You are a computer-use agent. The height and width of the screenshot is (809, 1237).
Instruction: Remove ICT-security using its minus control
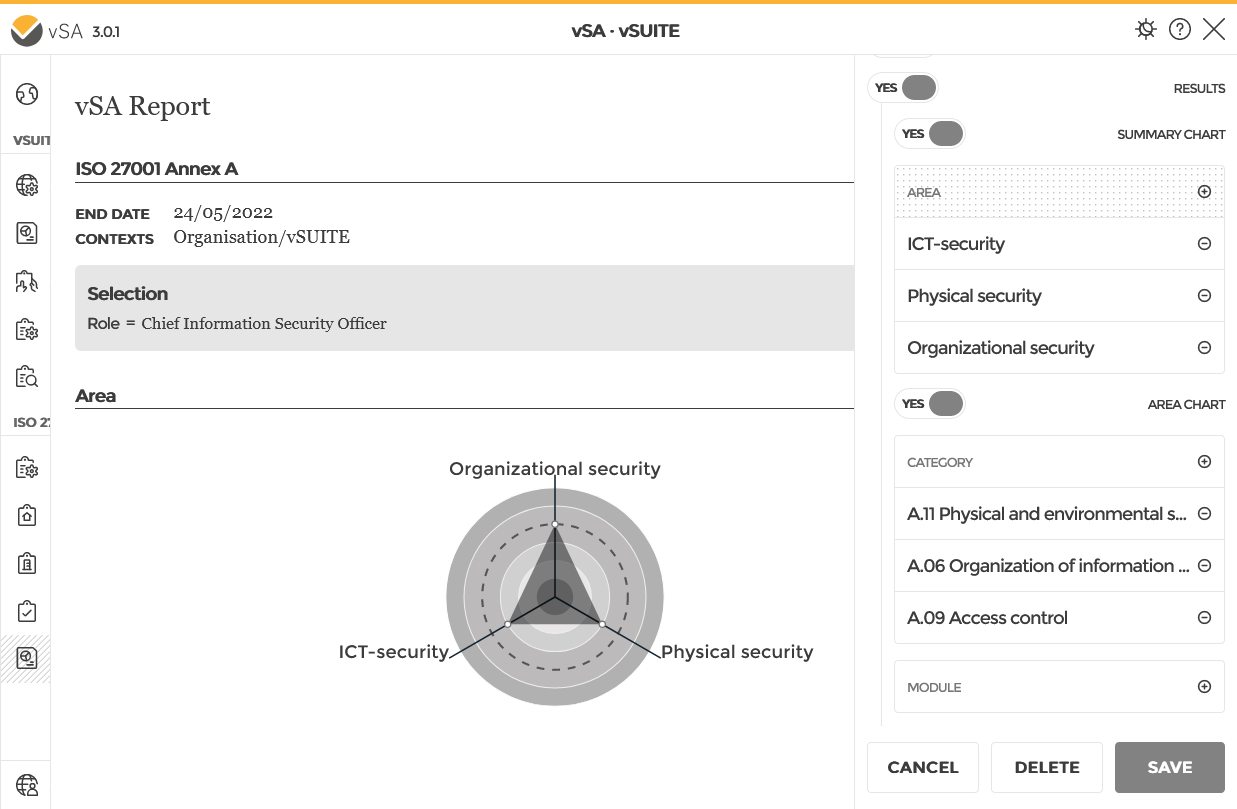[x=1203, y=243]
